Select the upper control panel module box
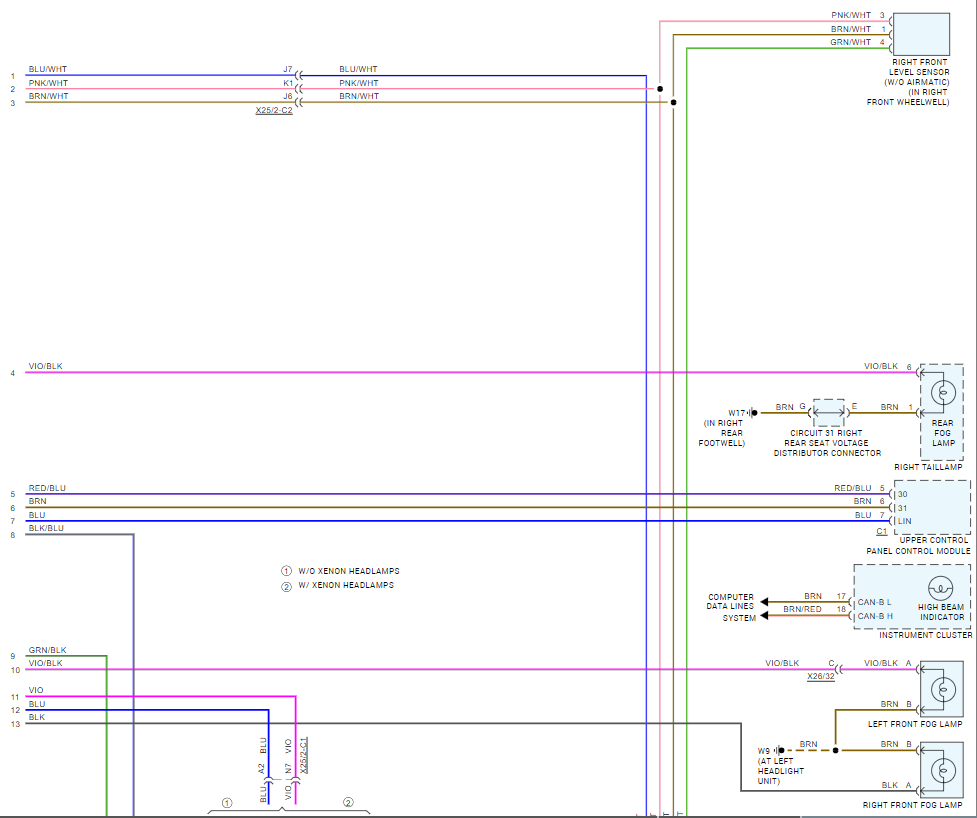 (x=934, y=507)
